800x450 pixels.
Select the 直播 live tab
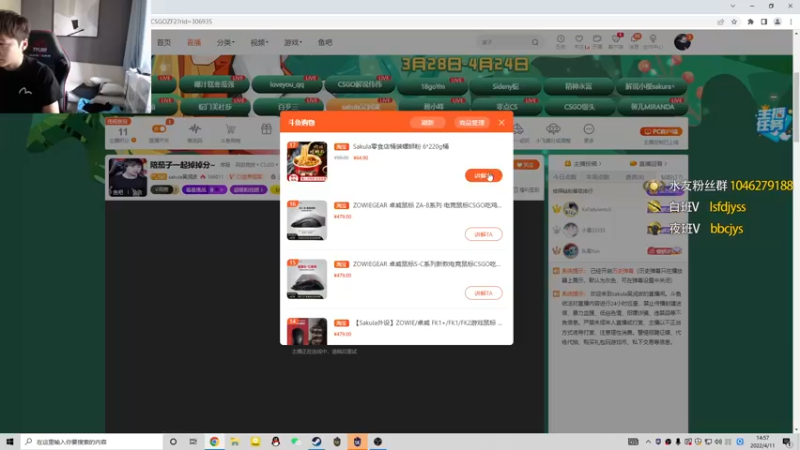(x=194, y=42)
